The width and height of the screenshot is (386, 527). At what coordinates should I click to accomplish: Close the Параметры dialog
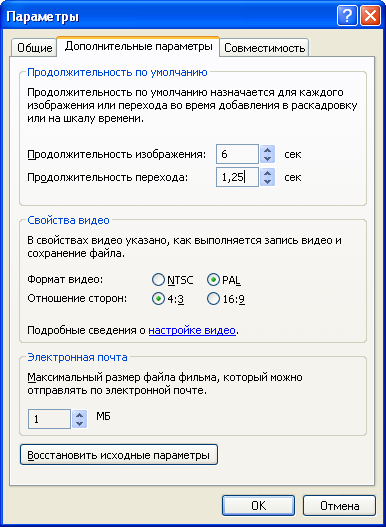[370, 16]
